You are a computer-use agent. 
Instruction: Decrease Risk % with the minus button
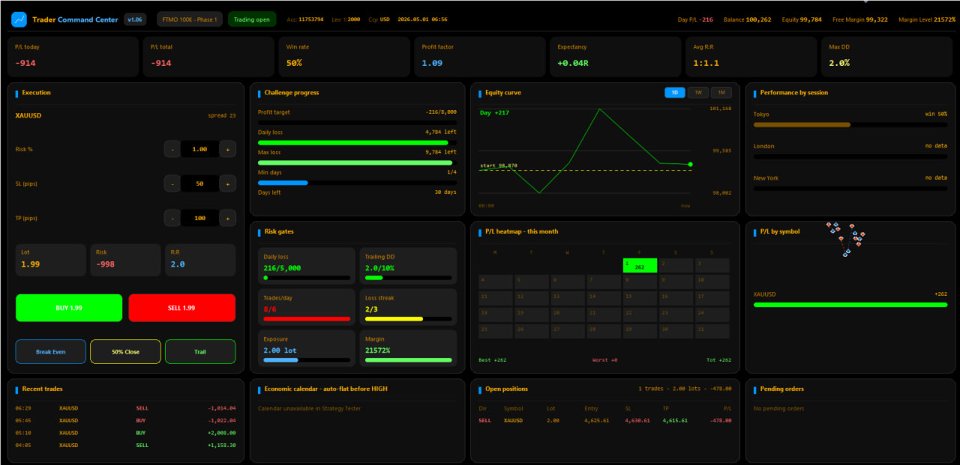(x=173, y=149)
